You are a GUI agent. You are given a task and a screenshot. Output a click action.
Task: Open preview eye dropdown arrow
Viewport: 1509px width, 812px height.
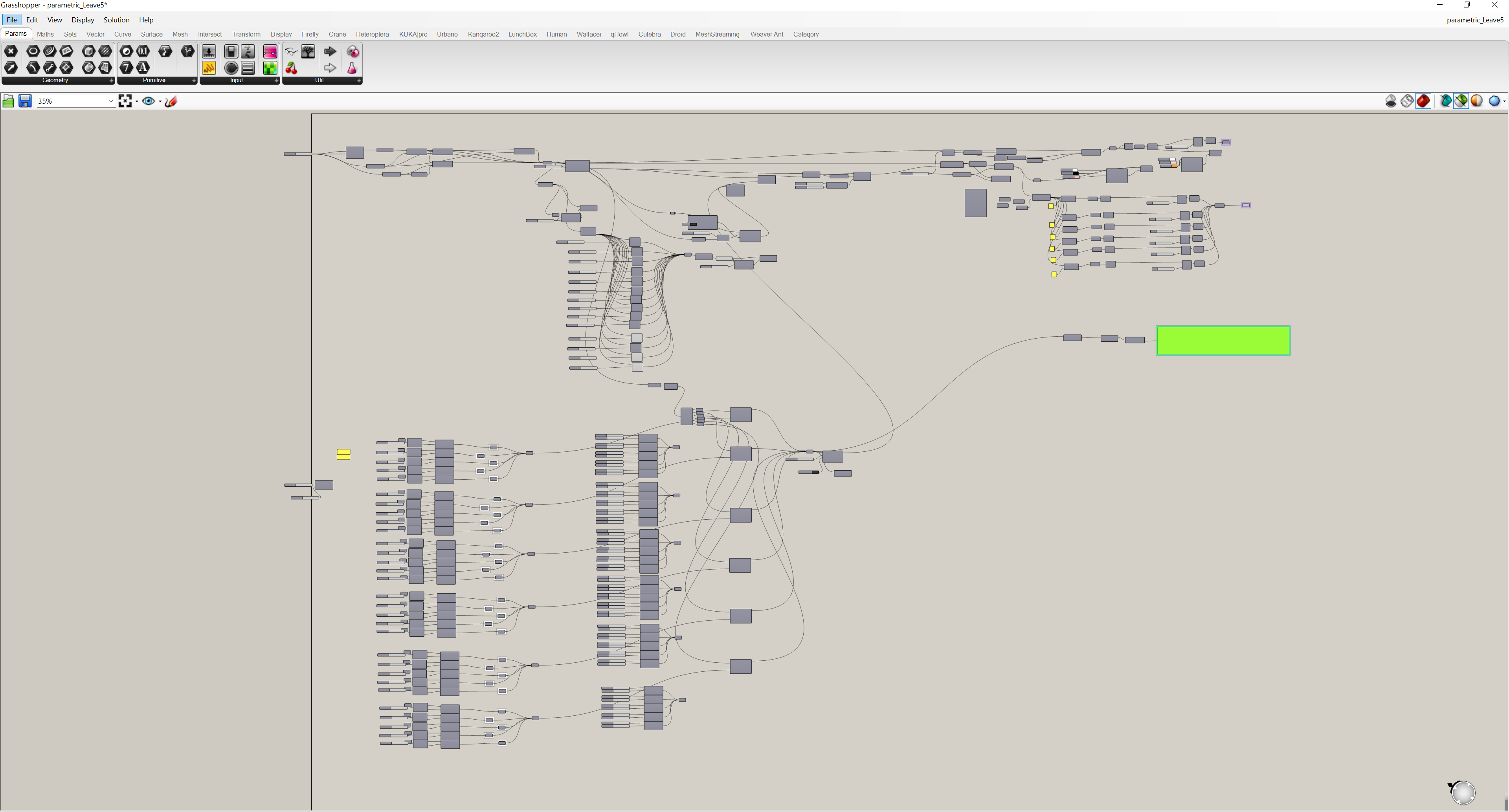tap(160, 101)
